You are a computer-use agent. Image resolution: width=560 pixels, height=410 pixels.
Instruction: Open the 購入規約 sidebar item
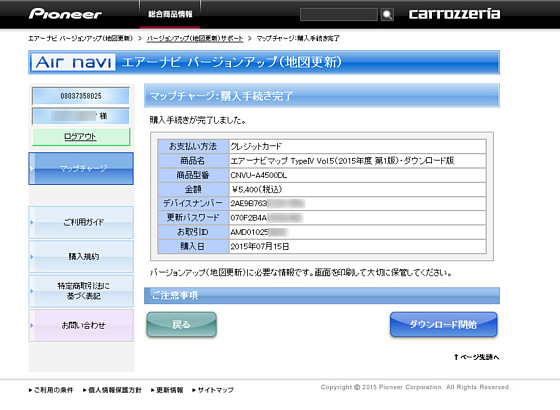[x=81, y=256]
